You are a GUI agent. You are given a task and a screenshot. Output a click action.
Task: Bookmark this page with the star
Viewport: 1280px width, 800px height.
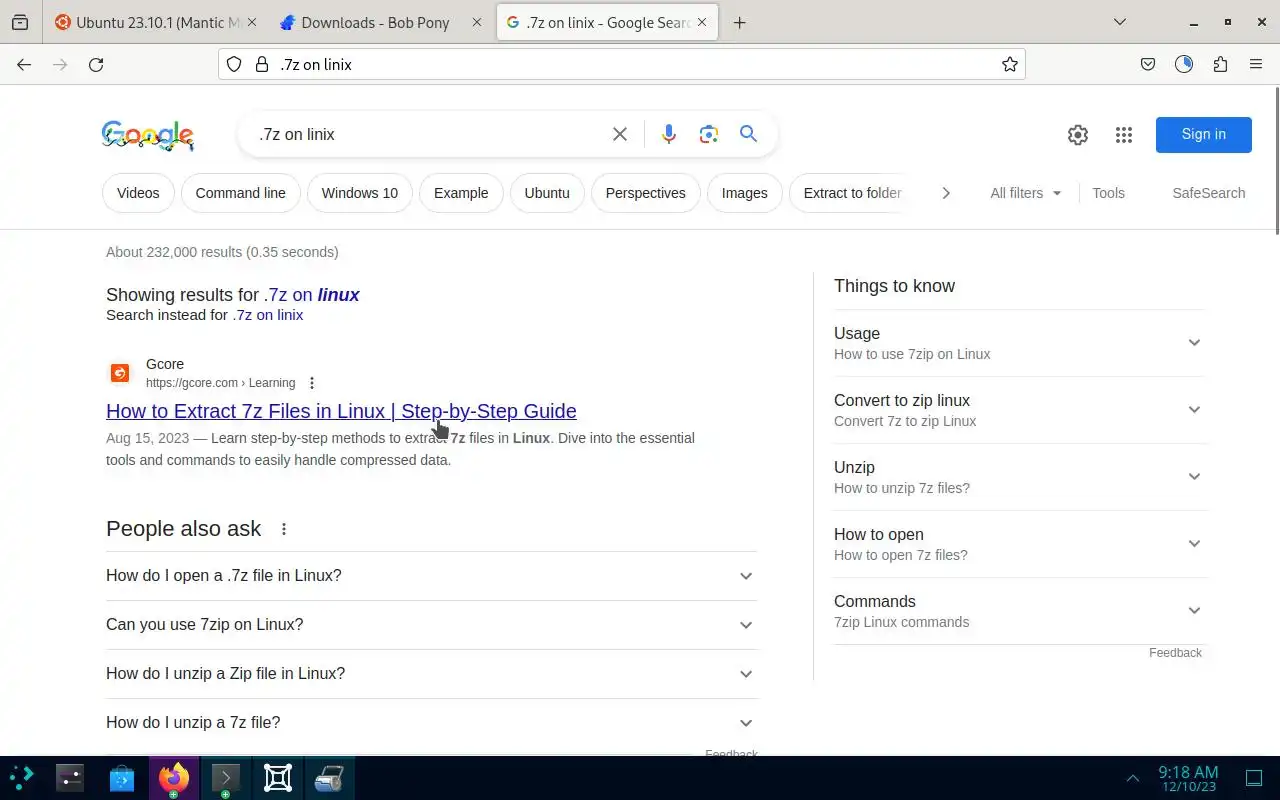(x=1010, y=64)
